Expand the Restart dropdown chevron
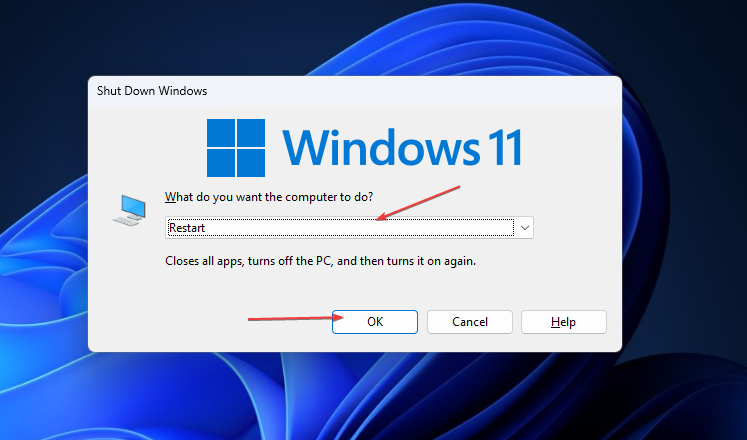This screenshot has width=747, height=440. pyautogui.click(x=525, y=228)
